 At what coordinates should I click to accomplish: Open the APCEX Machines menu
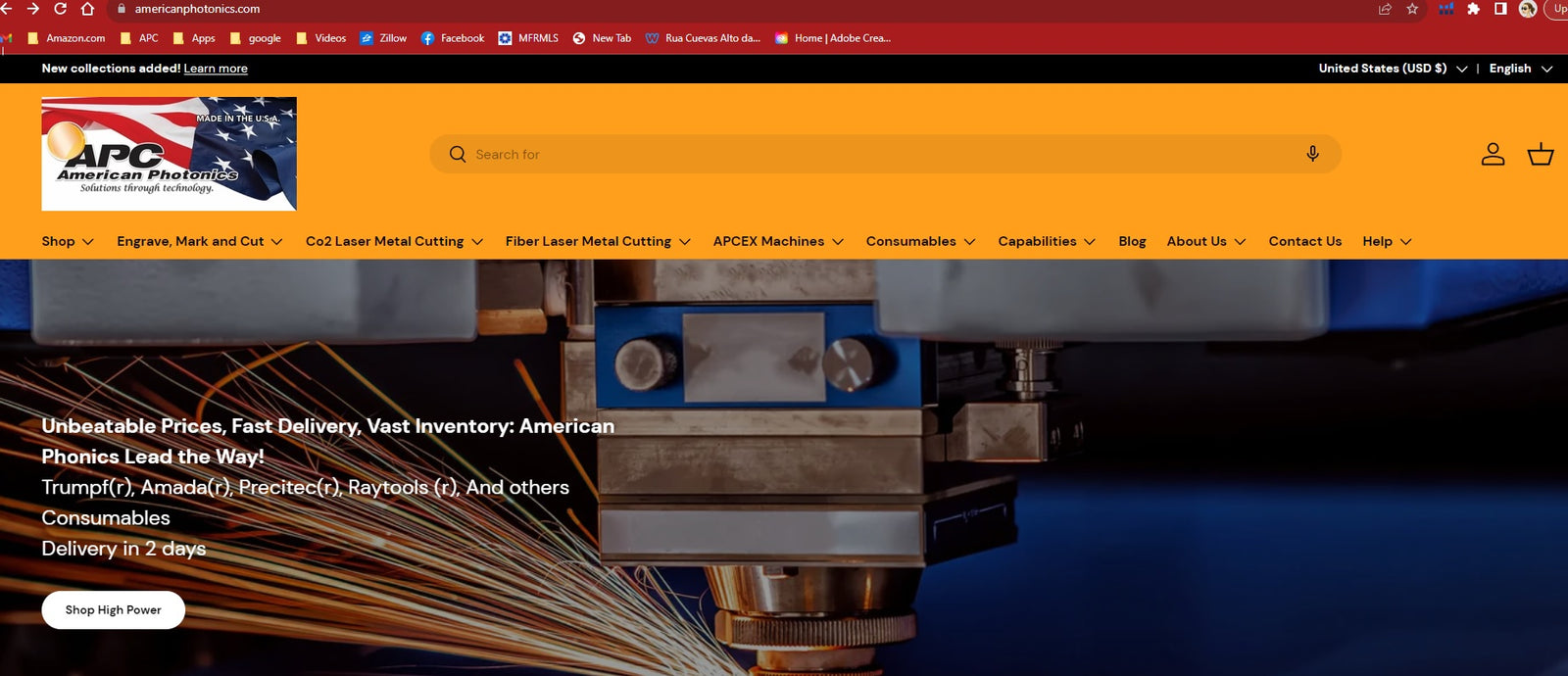click(x=778, y=241)
